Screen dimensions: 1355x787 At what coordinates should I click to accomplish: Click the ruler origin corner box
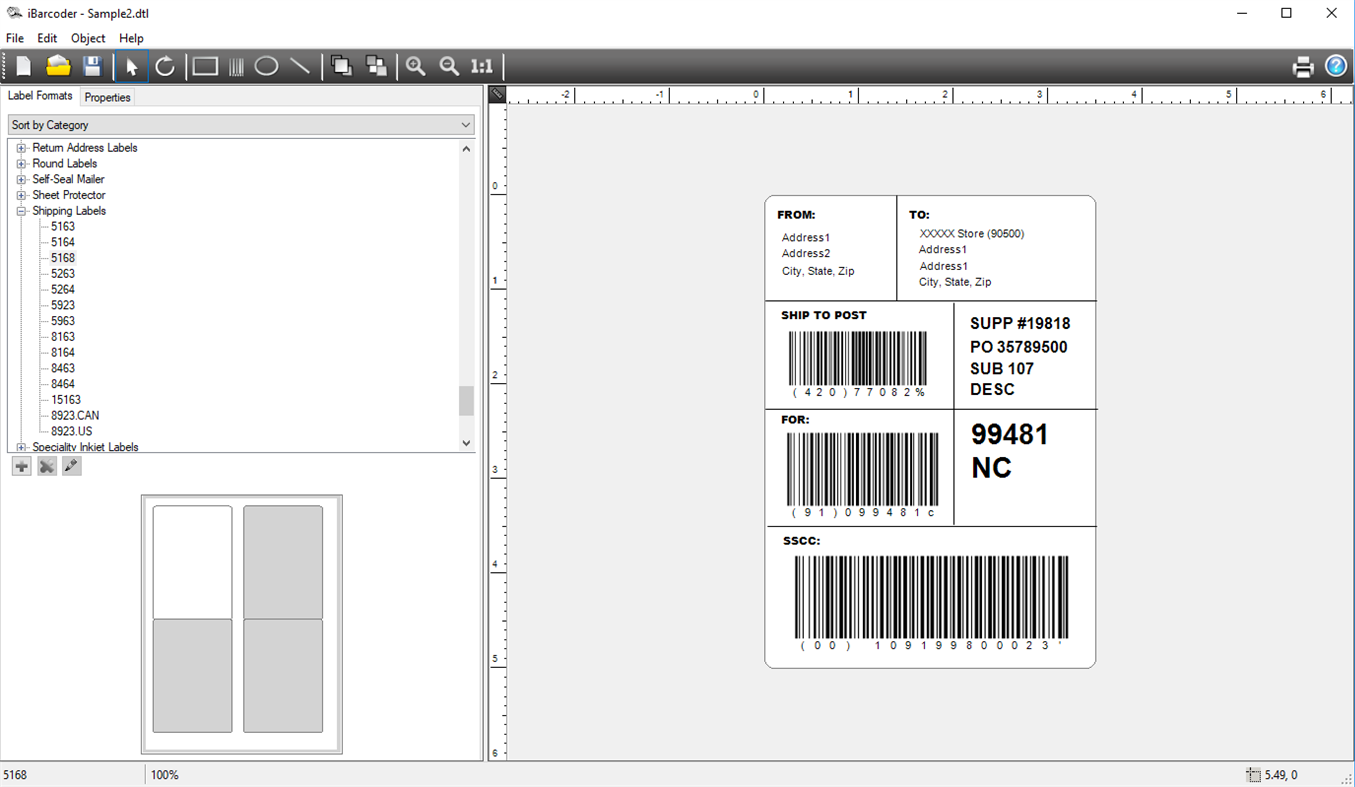[x=498, y=94]
